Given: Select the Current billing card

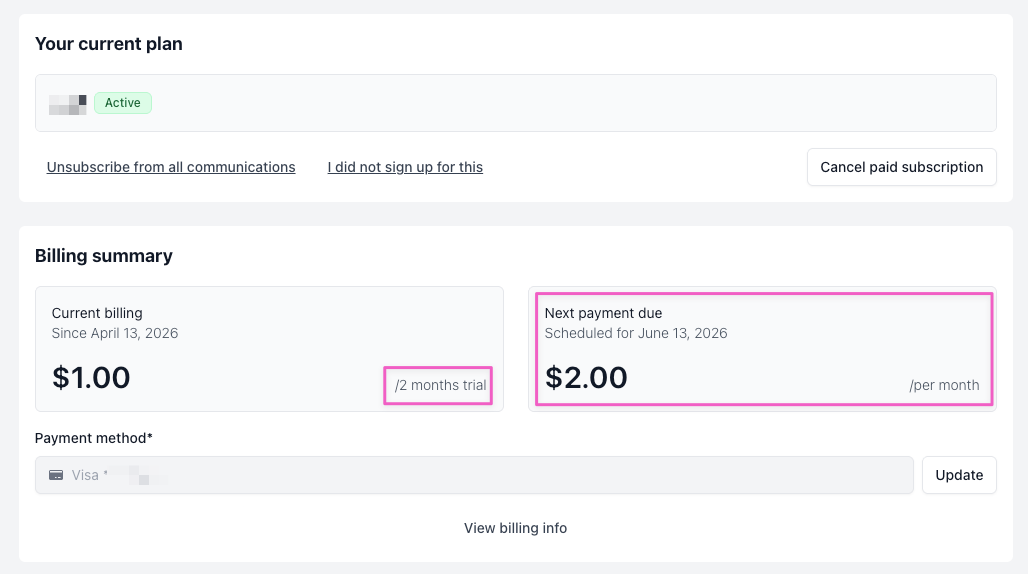Looking at the screenshot, I should 268,348.
